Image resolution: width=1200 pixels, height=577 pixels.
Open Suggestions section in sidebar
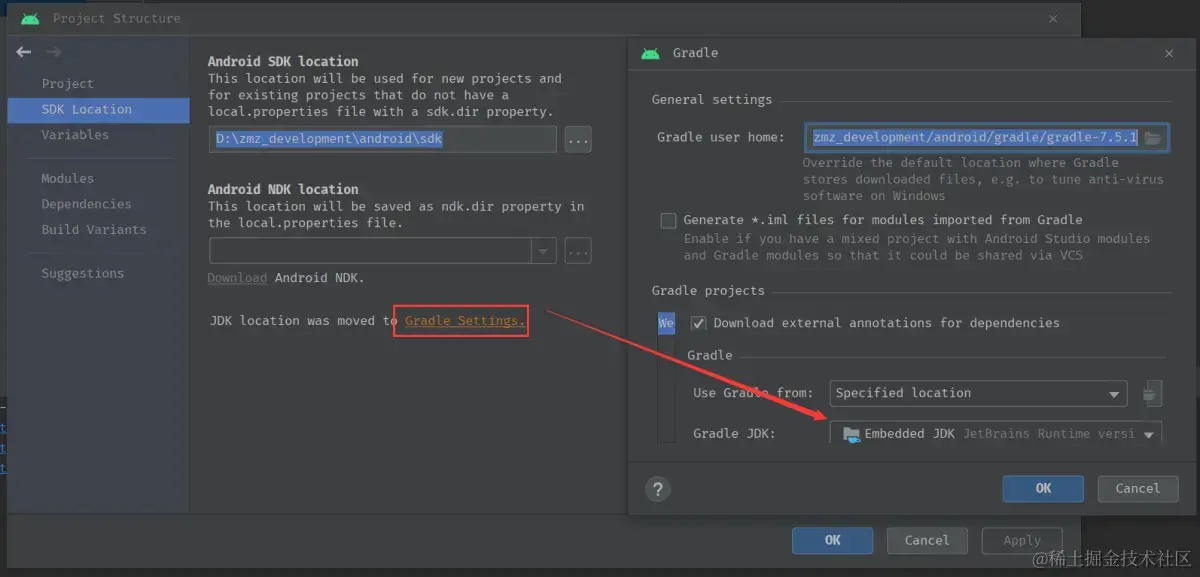pyautogui.click(x=83, y=273)
